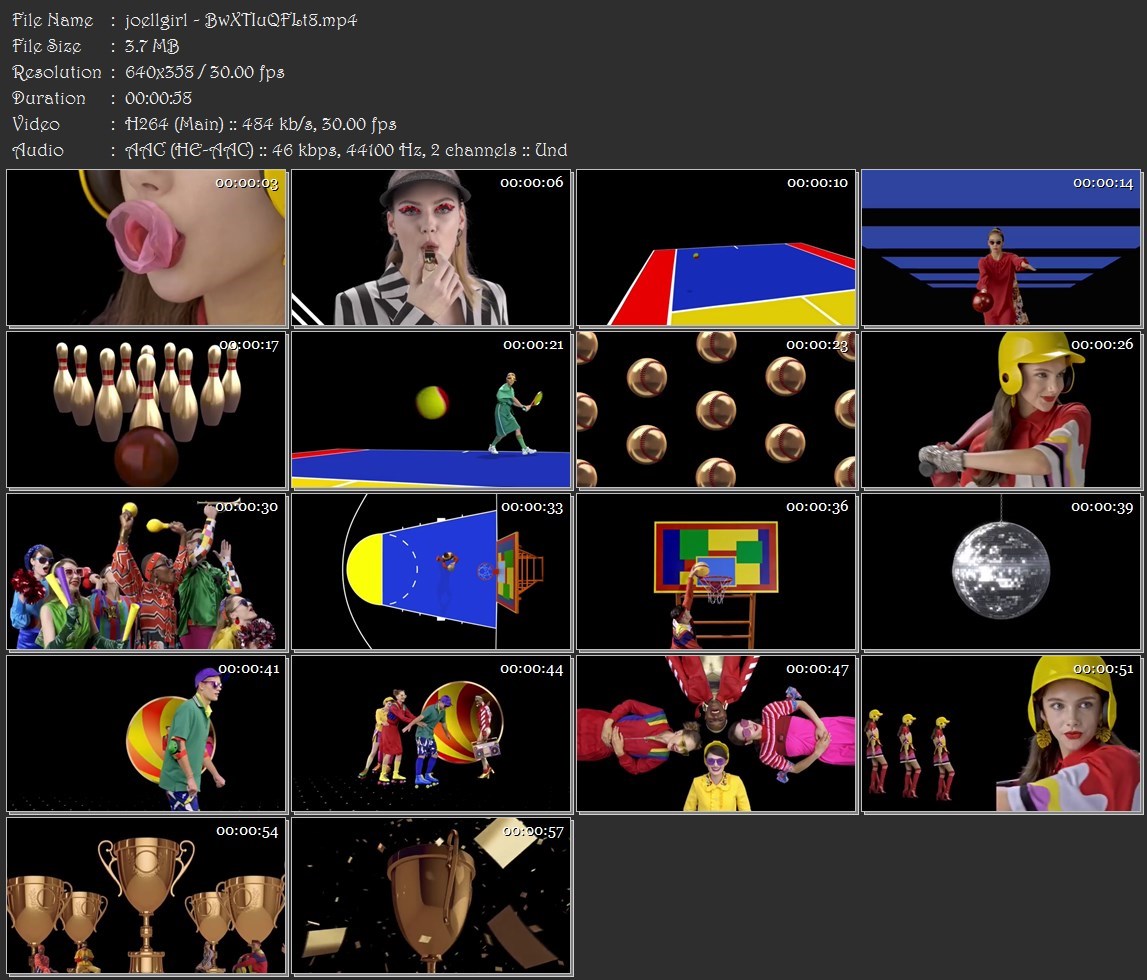This screenshot has height=980, width=1147.
Task: Select the golden baseballs thumbnail at 00:00:23
Action: click(716, 410)
